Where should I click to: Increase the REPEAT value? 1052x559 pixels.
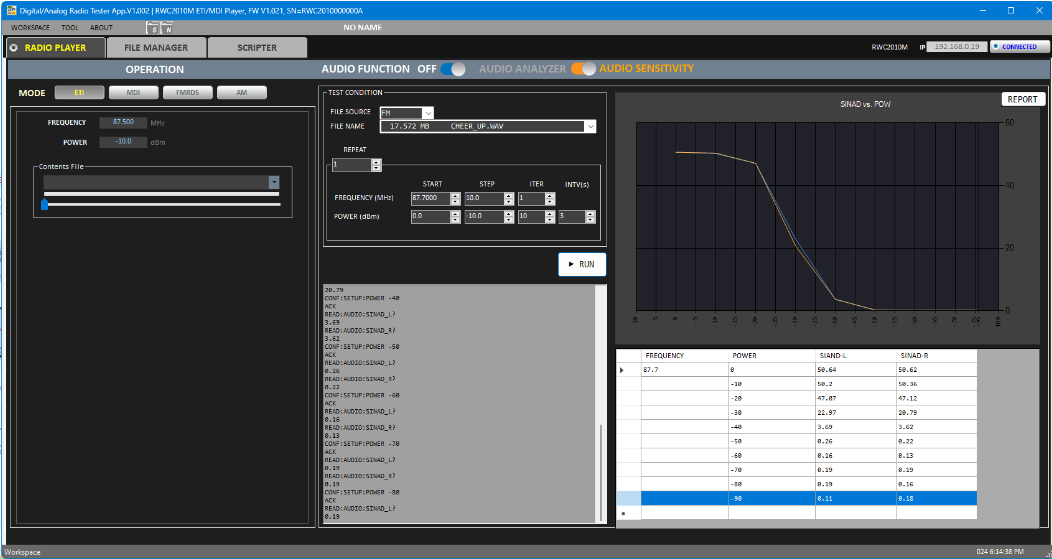pos(376,162)
